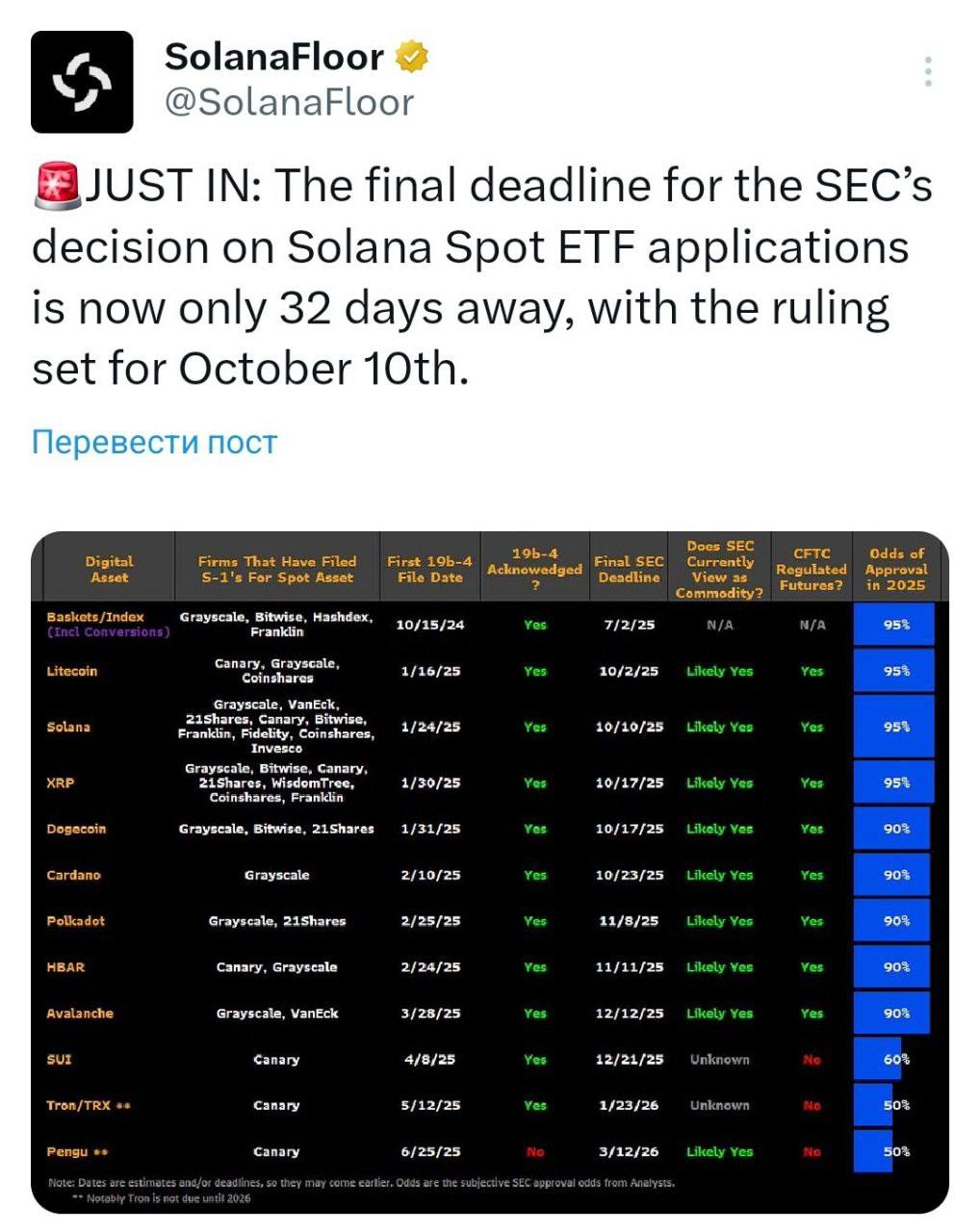Image resolution: width=979 pixels, height=1232 pixels.
Task: Click the Final SEC Deadline header
Action: point(629,569)
